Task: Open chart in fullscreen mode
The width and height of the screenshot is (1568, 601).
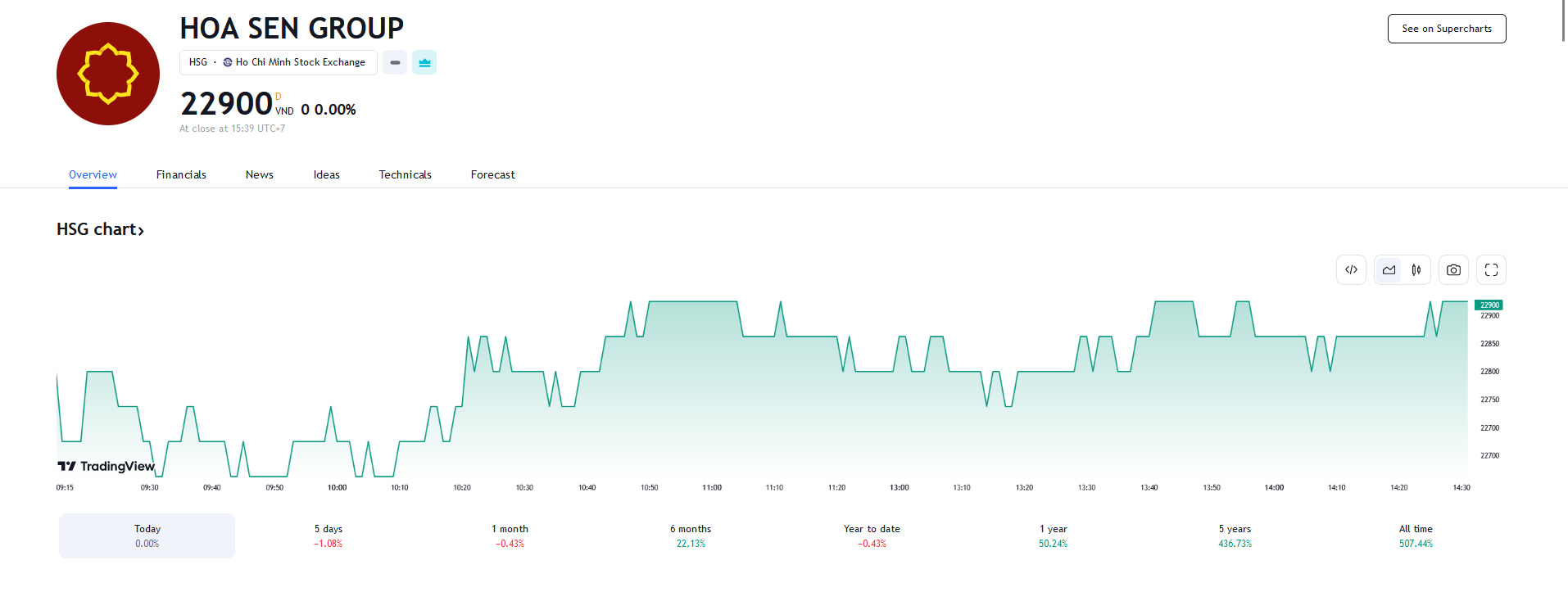Action: (x=1491, y=269)
